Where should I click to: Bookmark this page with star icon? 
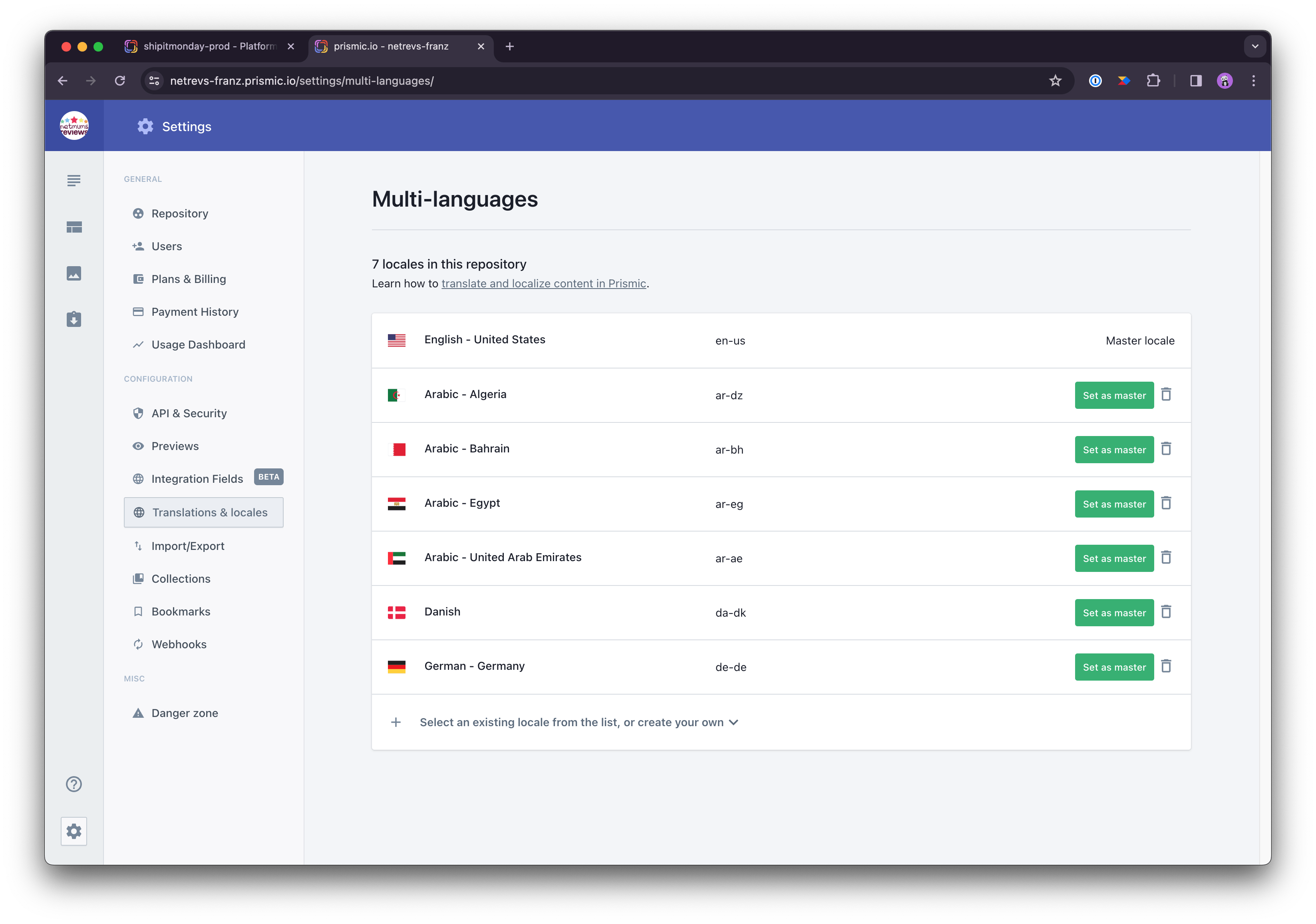(x=1055, y=81)
